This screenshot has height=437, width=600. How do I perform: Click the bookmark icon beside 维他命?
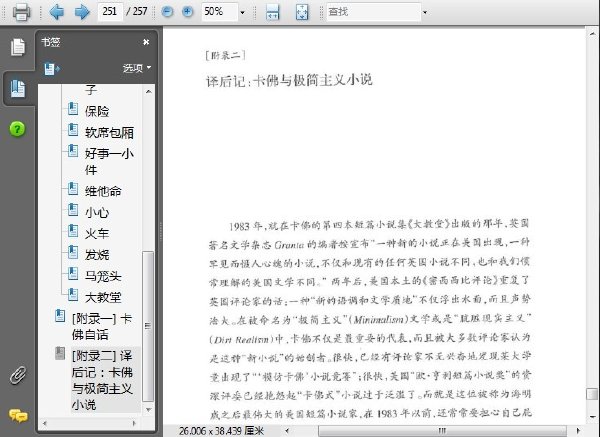pyautogui.click(x=73, y=188)
